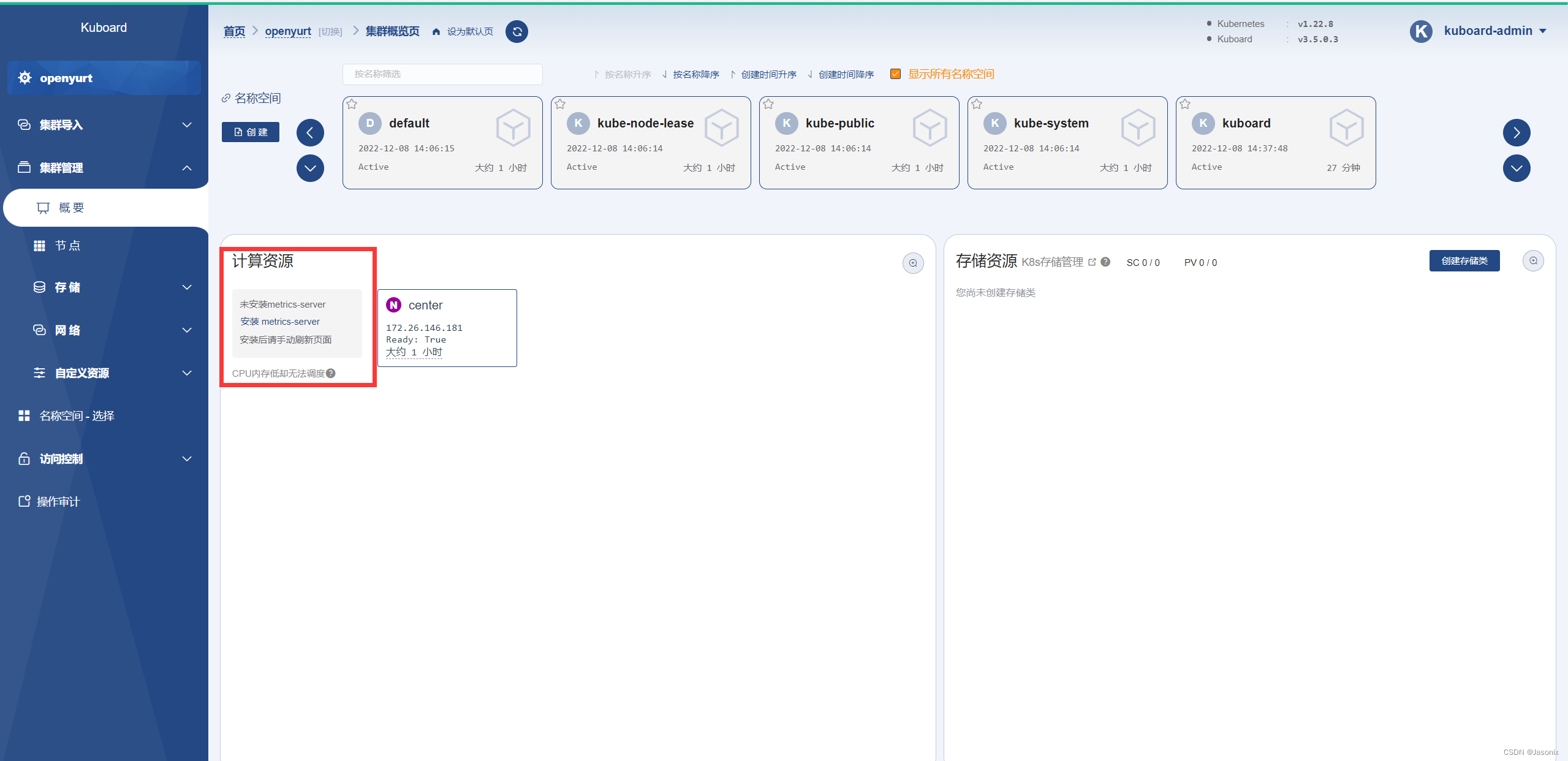Favorite the kuboard namespace via its star icon
Viewport: 1568px width, 761px height.
[x=1185, y=104]
